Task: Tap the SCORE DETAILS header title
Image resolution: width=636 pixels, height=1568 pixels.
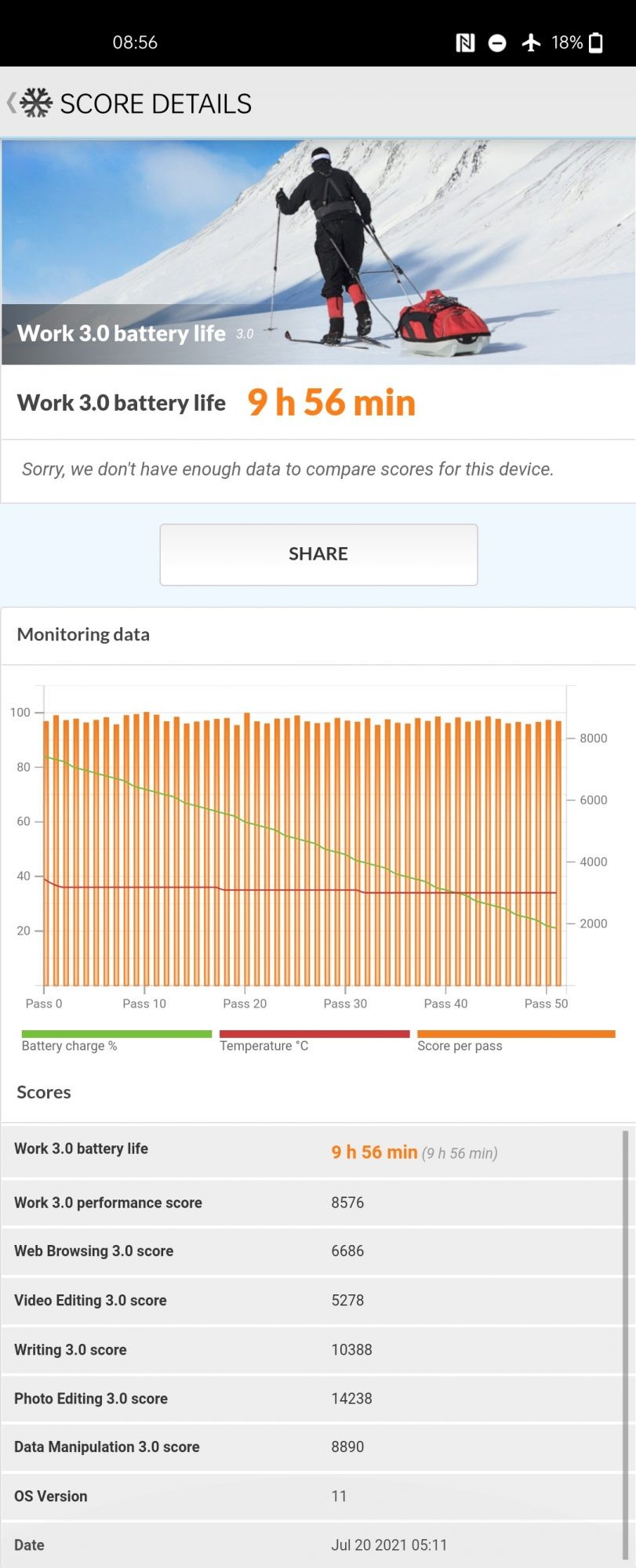Action: [155, 103]
